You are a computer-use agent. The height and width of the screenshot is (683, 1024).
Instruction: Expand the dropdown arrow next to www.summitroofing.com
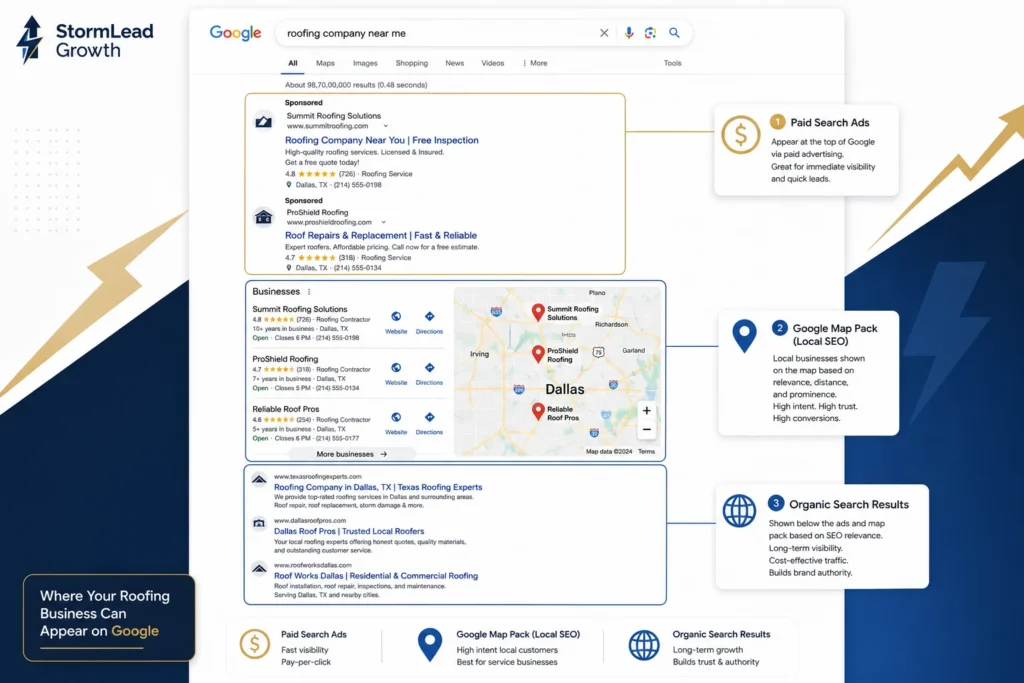(385, 126)
